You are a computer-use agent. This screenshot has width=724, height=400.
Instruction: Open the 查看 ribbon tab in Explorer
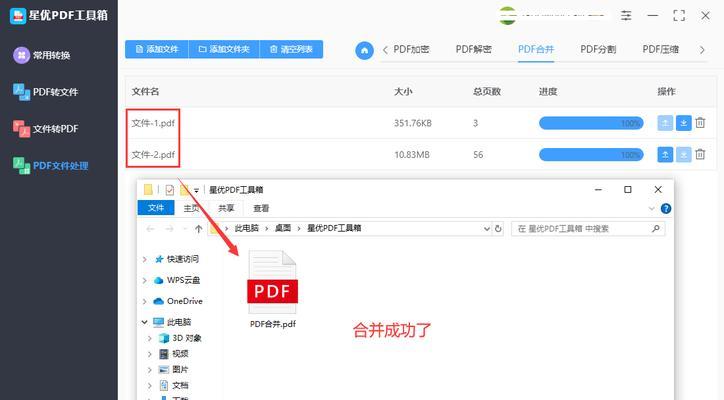261,208
